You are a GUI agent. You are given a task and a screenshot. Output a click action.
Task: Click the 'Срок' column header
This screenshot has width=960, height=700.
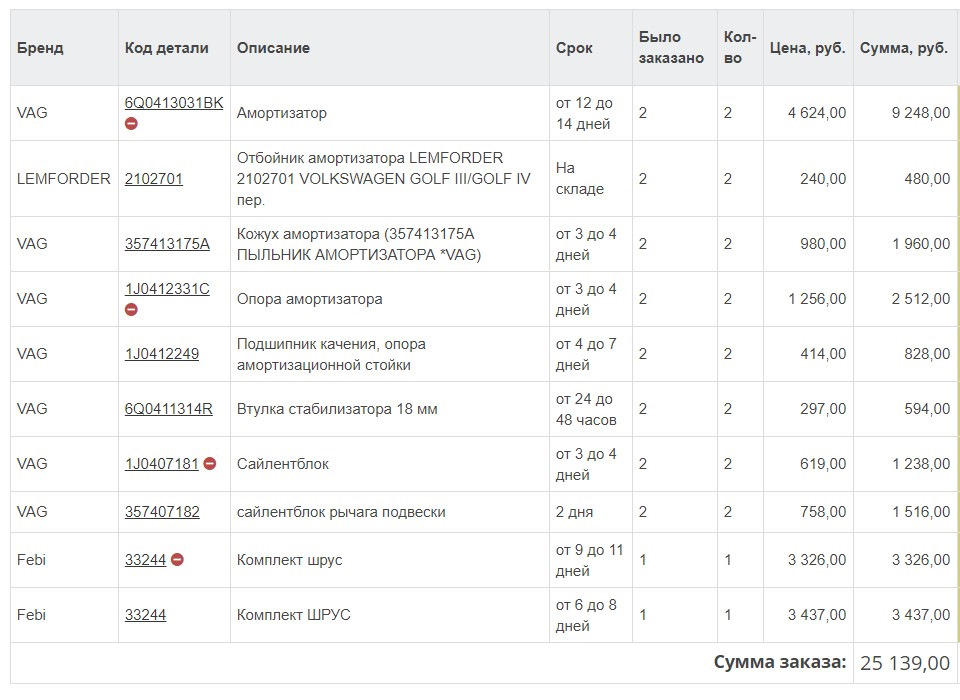[574, 48]
